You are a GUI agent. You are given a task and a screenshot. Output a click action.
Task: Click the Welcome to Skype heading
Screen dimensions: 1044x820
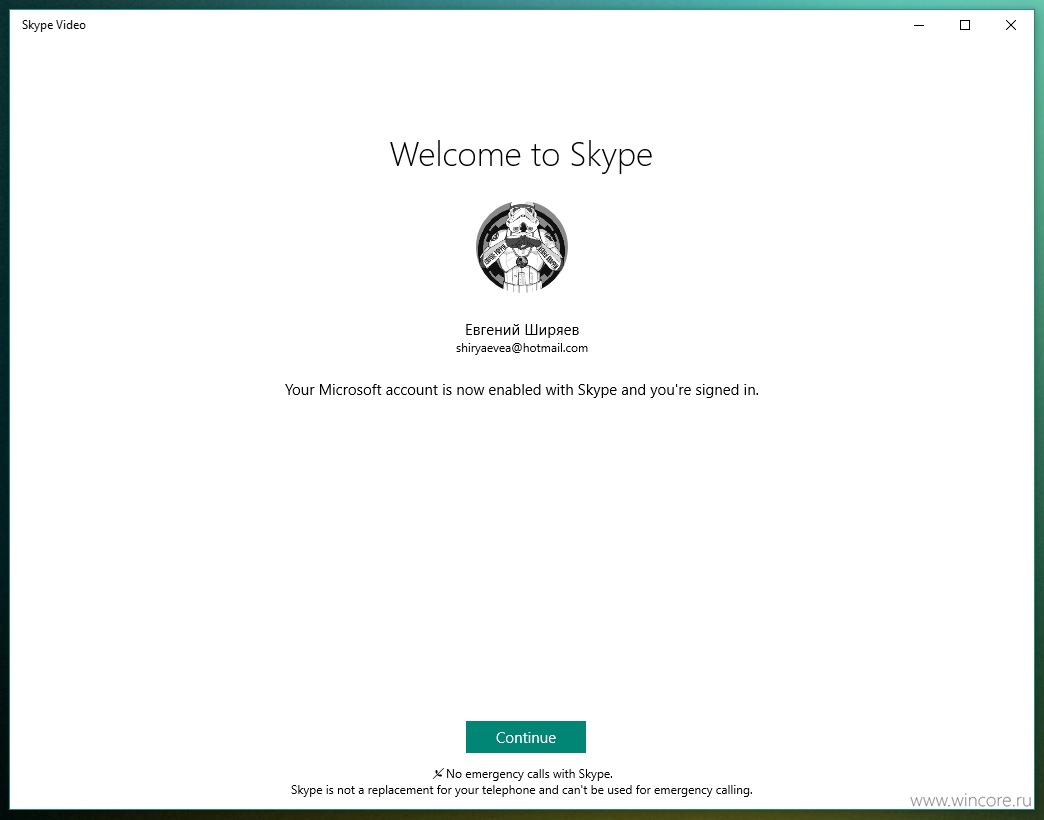click(521, 155)
